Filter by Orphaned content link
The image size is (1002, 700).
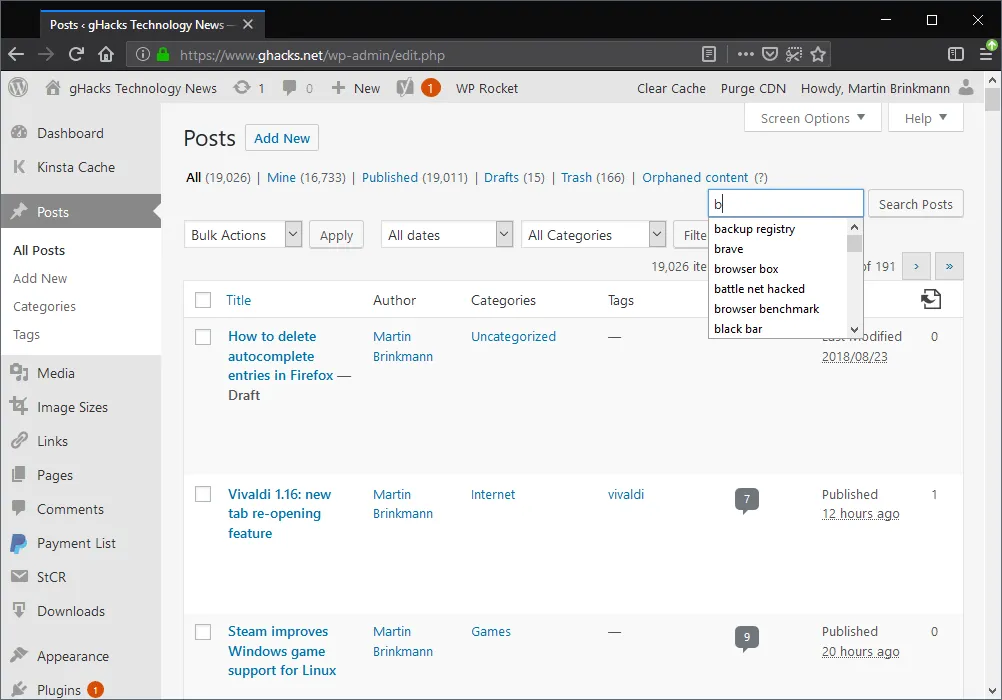695,177
